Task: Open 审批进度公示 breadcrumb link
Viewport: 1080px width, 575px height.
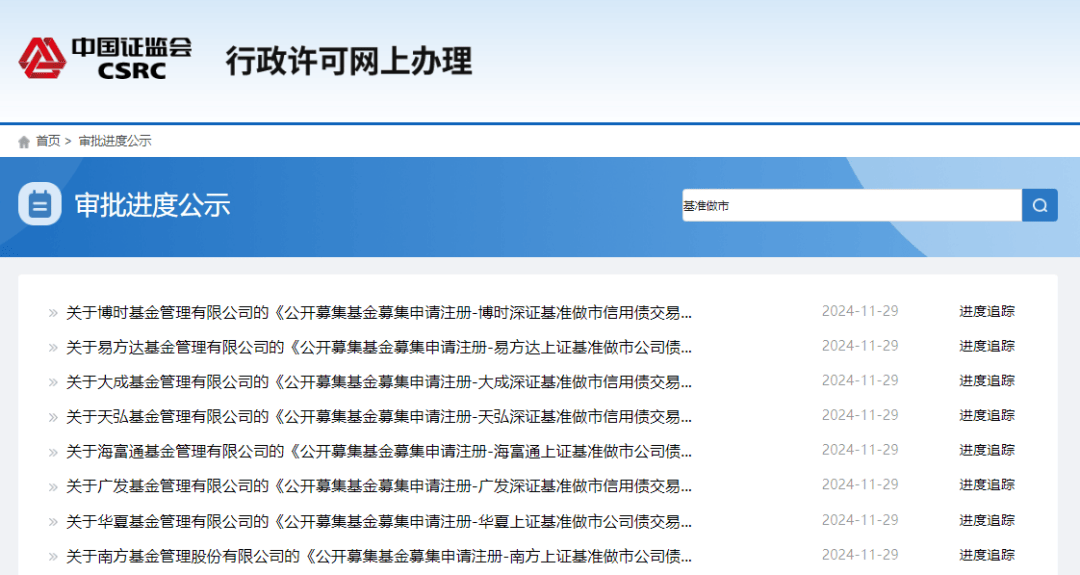Action: pyautogui.click(x=115, y=141)
